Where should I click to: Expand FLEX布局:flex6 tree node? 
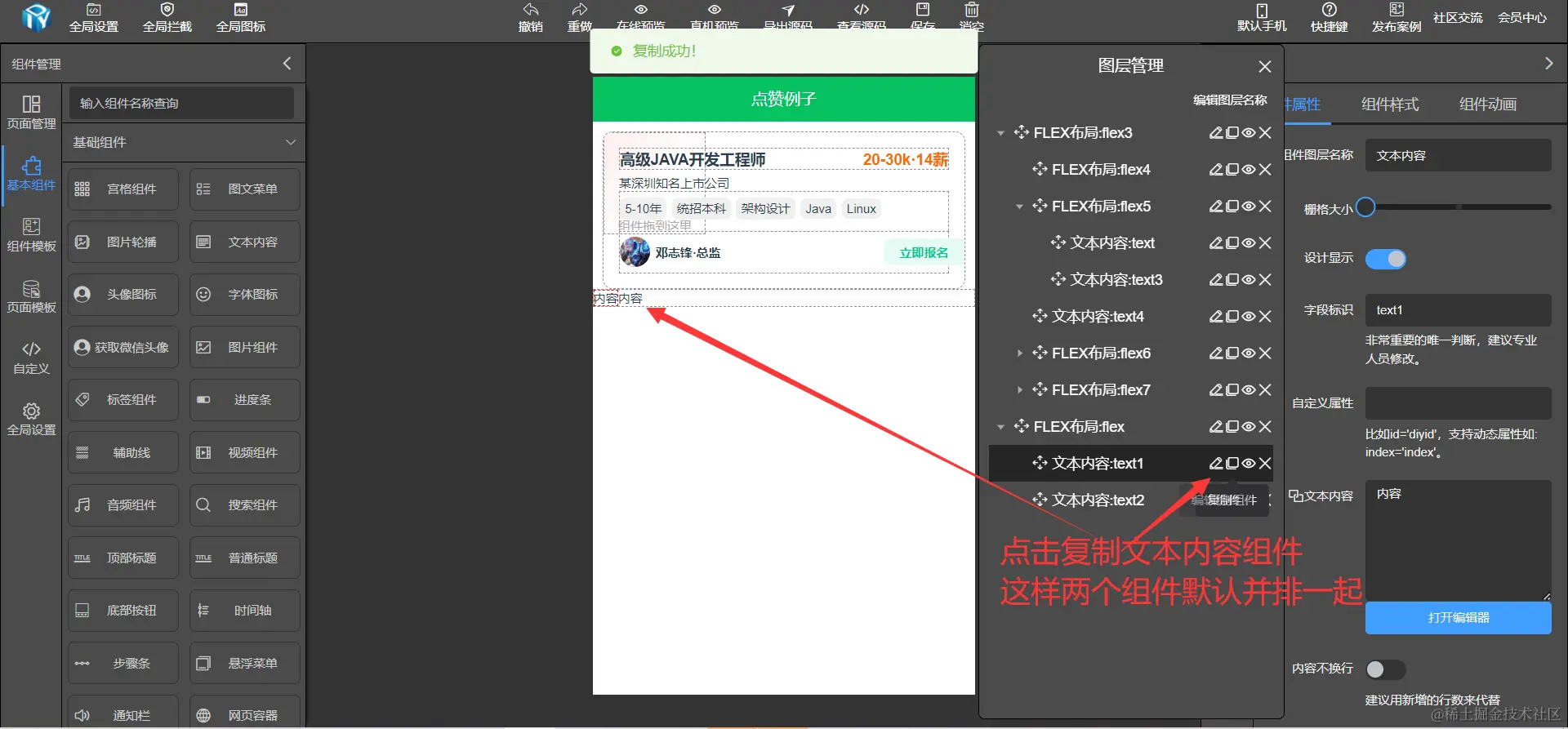click(x=1019, y=353)
